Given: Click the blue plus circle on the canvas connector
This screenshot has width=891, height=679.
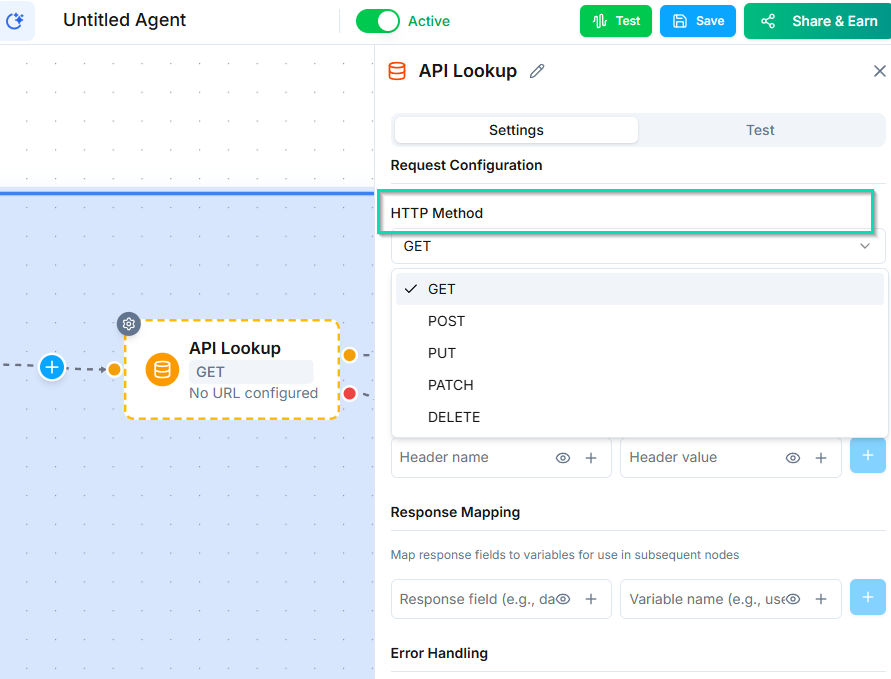Looking at the screenshot, I should [52, 367].
